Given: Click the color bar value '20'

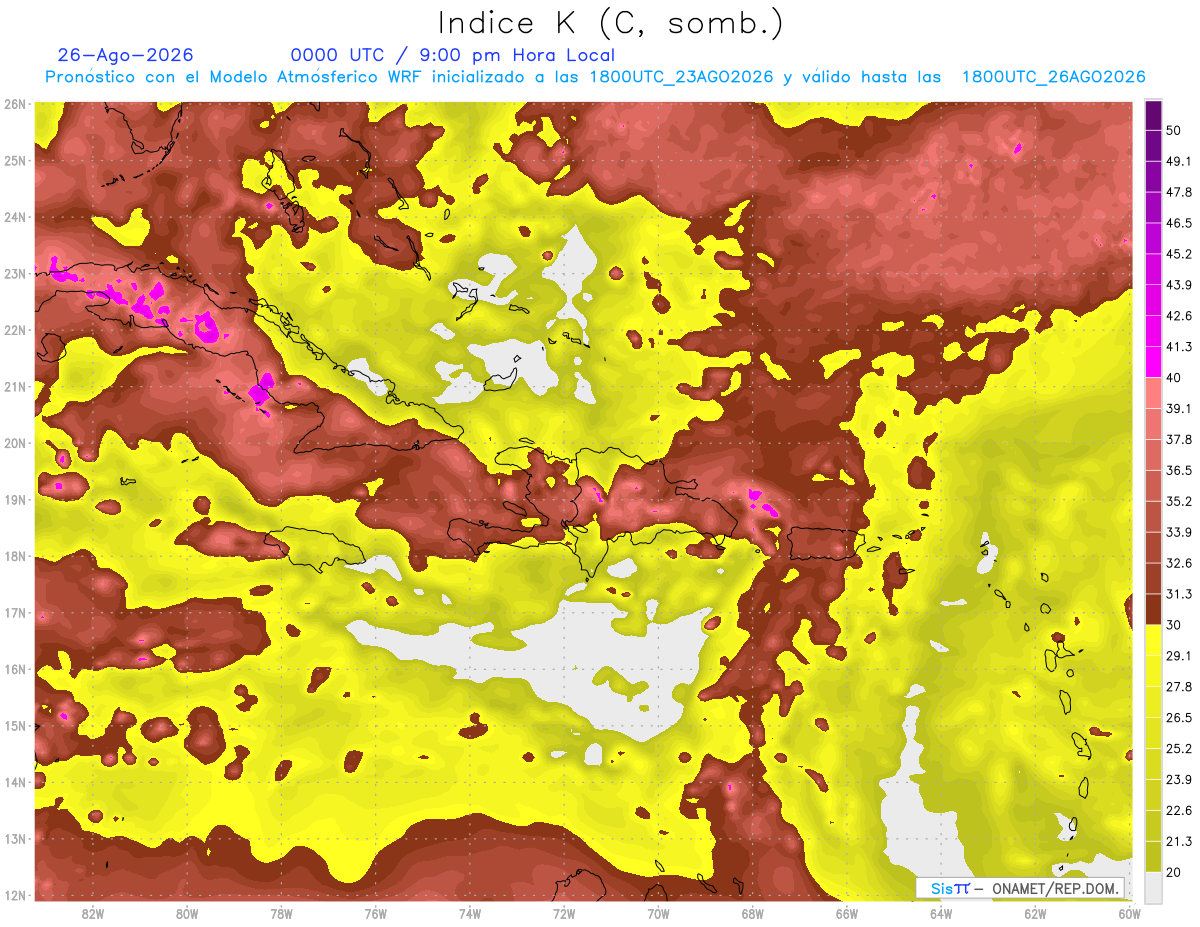Looking at the screenshot, I should click(x=1175, y=872).
